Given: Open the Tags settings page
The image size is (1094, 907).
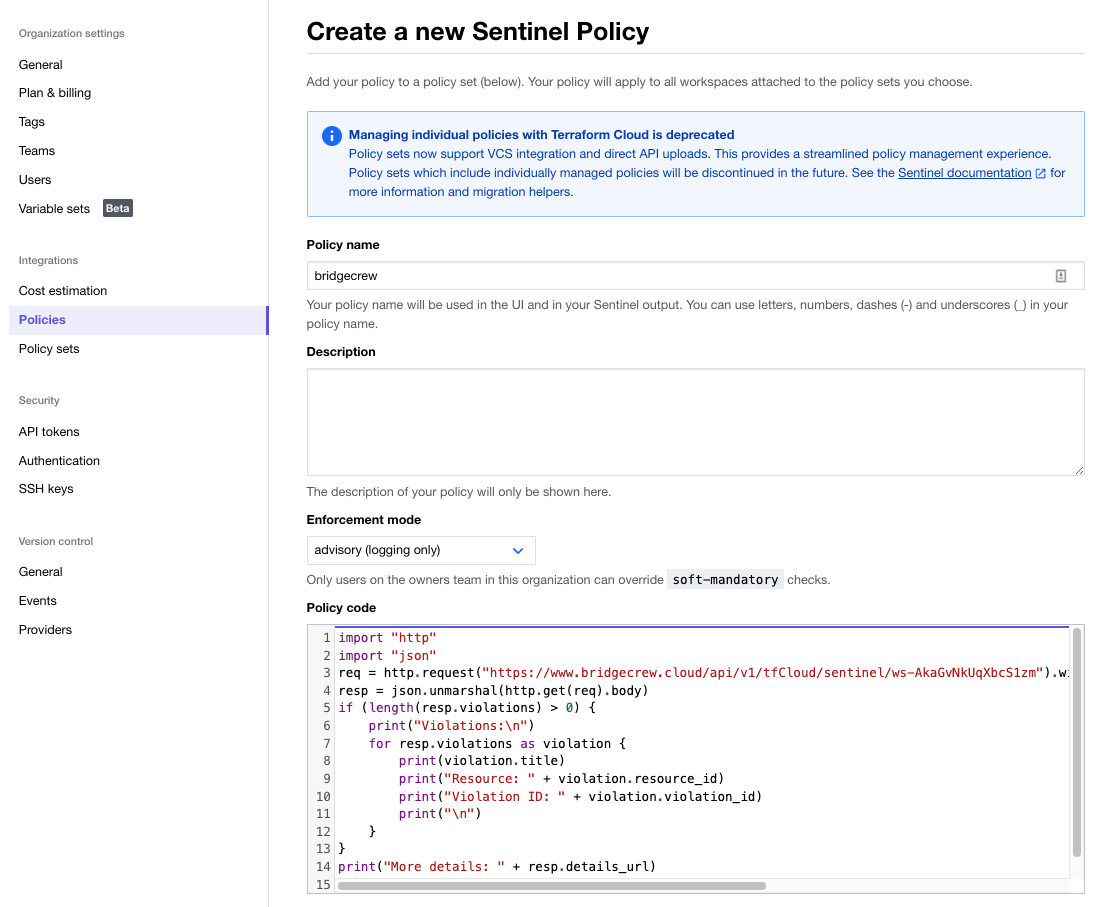Looking at the screenshot, I should (31, 121).
